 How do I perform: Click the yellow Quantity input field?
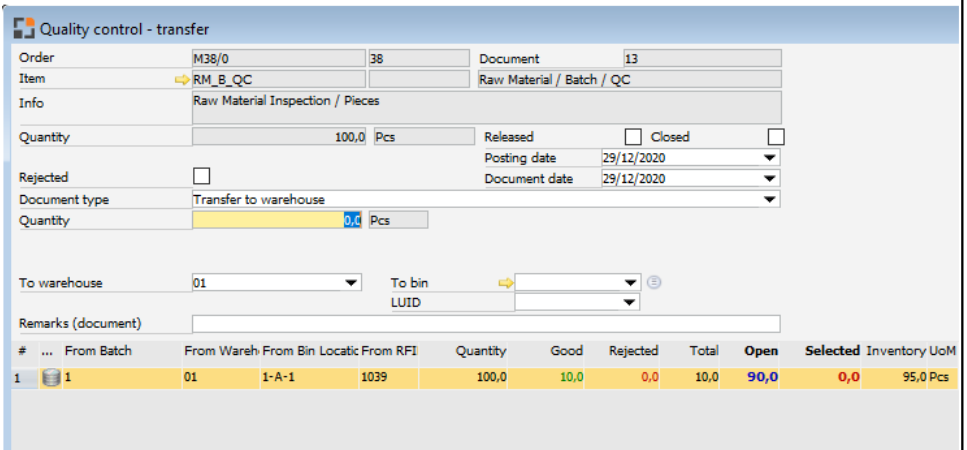(x=268, y=220)
